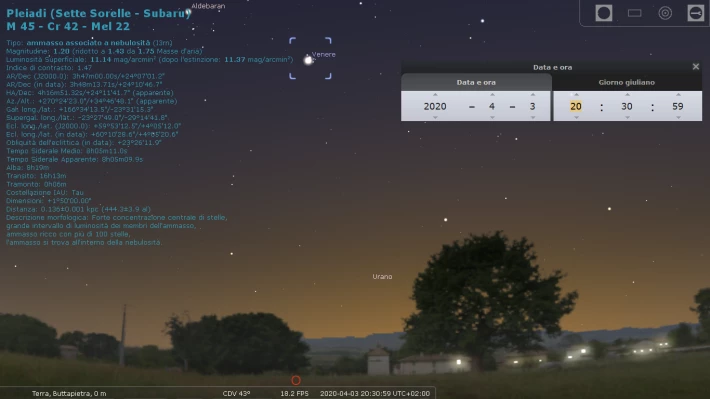Switch to the Data e ora tab
The image size is (710, 399).
476,82
